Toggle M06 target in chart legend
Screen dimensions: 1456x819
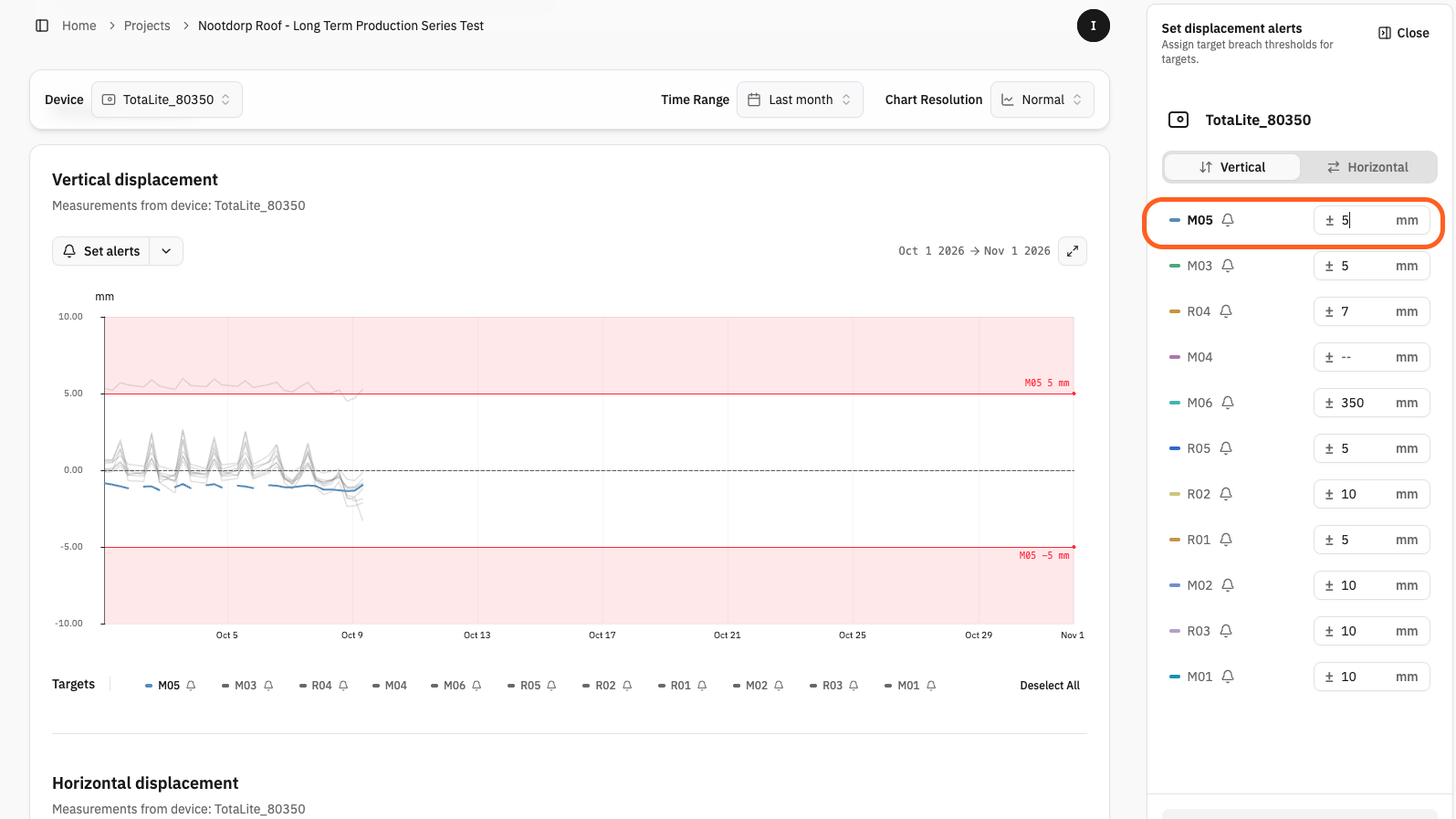point(456,686)
